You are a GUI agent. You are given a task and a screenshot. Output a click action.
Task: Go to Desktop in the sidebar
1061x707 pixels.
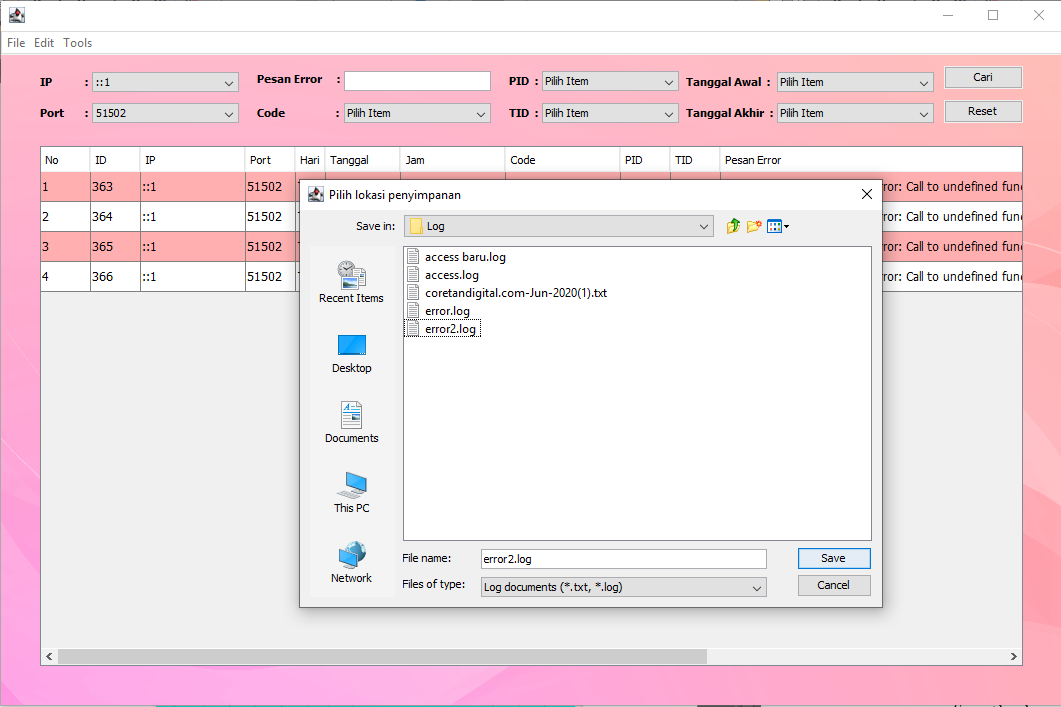[x=351, y=353]
